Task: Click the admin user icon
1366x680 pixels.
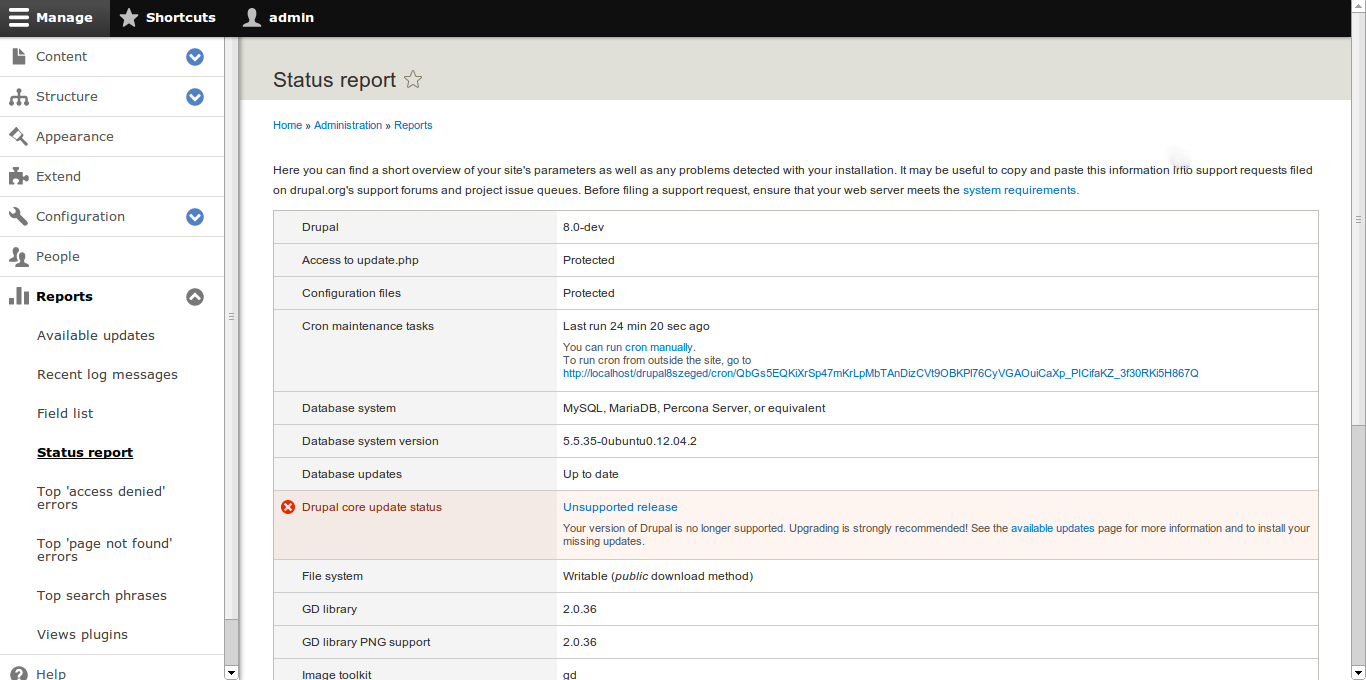Action: click(x=252, y=18)
